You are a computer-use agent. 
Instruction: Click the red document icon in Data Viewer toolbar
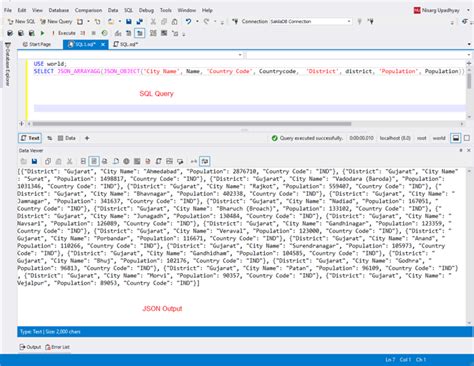click(148, 161)
